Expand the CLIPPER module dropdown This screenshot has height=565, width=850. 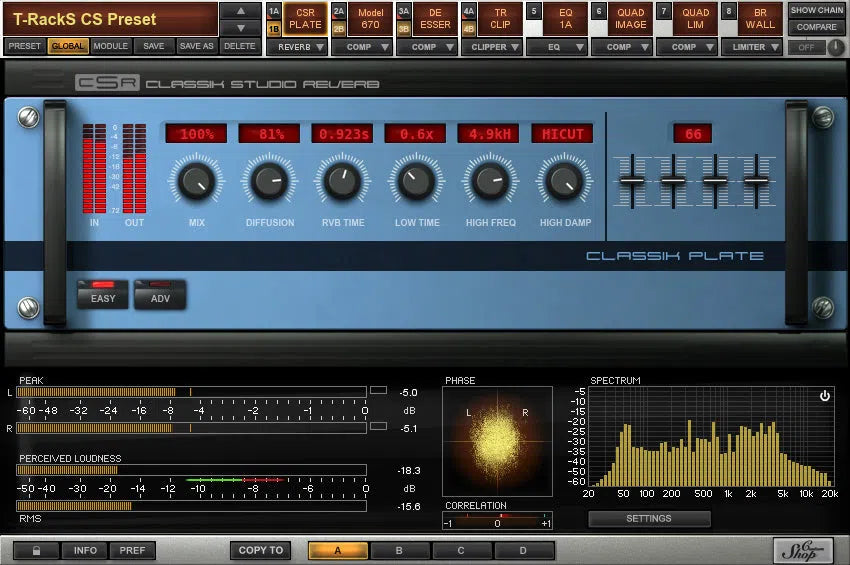point(495,47)
